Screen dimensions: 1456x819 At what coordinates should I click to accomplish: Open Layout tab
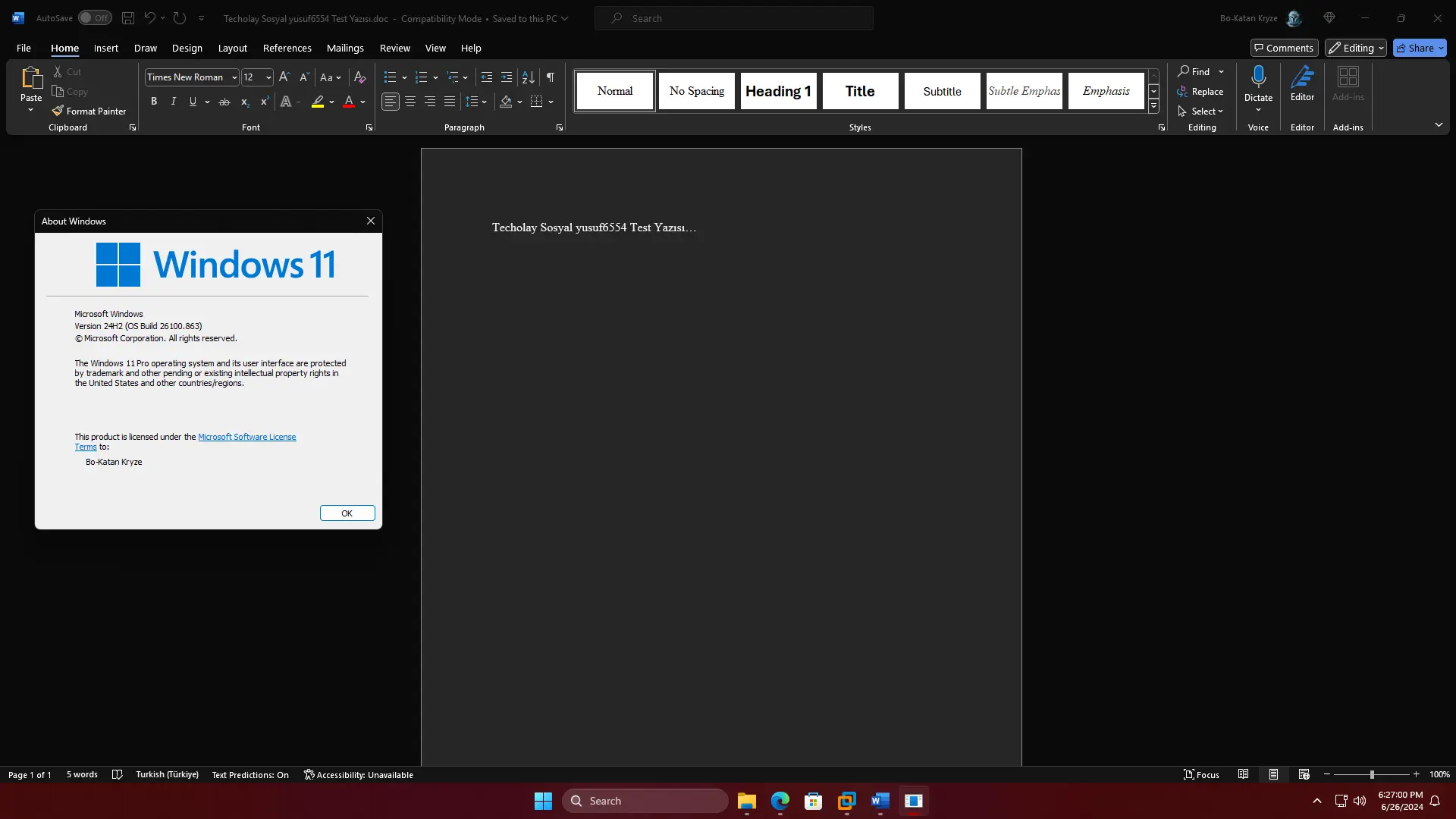coord(233,48)
